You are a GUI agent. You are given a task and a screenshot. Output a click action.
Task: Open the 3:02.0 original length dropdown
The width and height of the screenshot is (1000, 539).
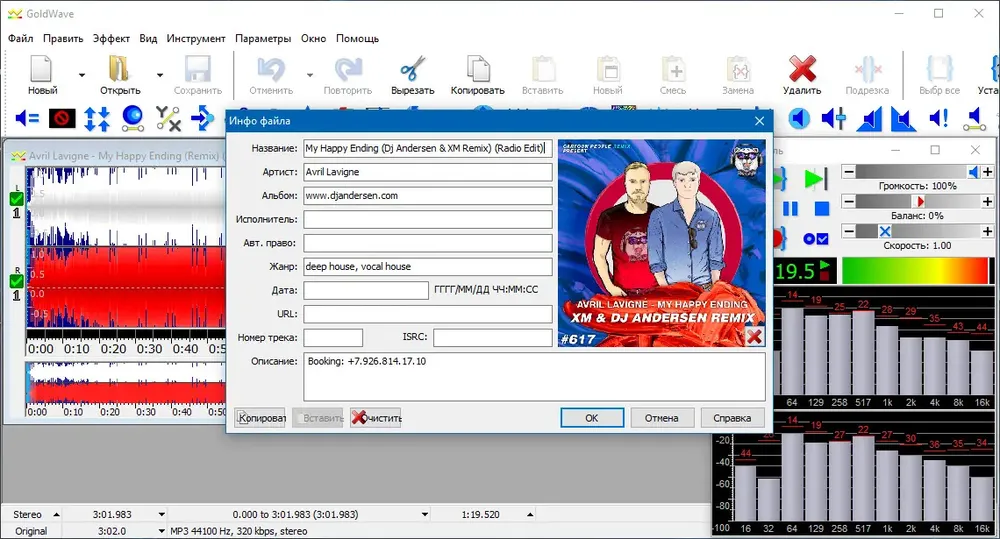(x=161, y=531)
